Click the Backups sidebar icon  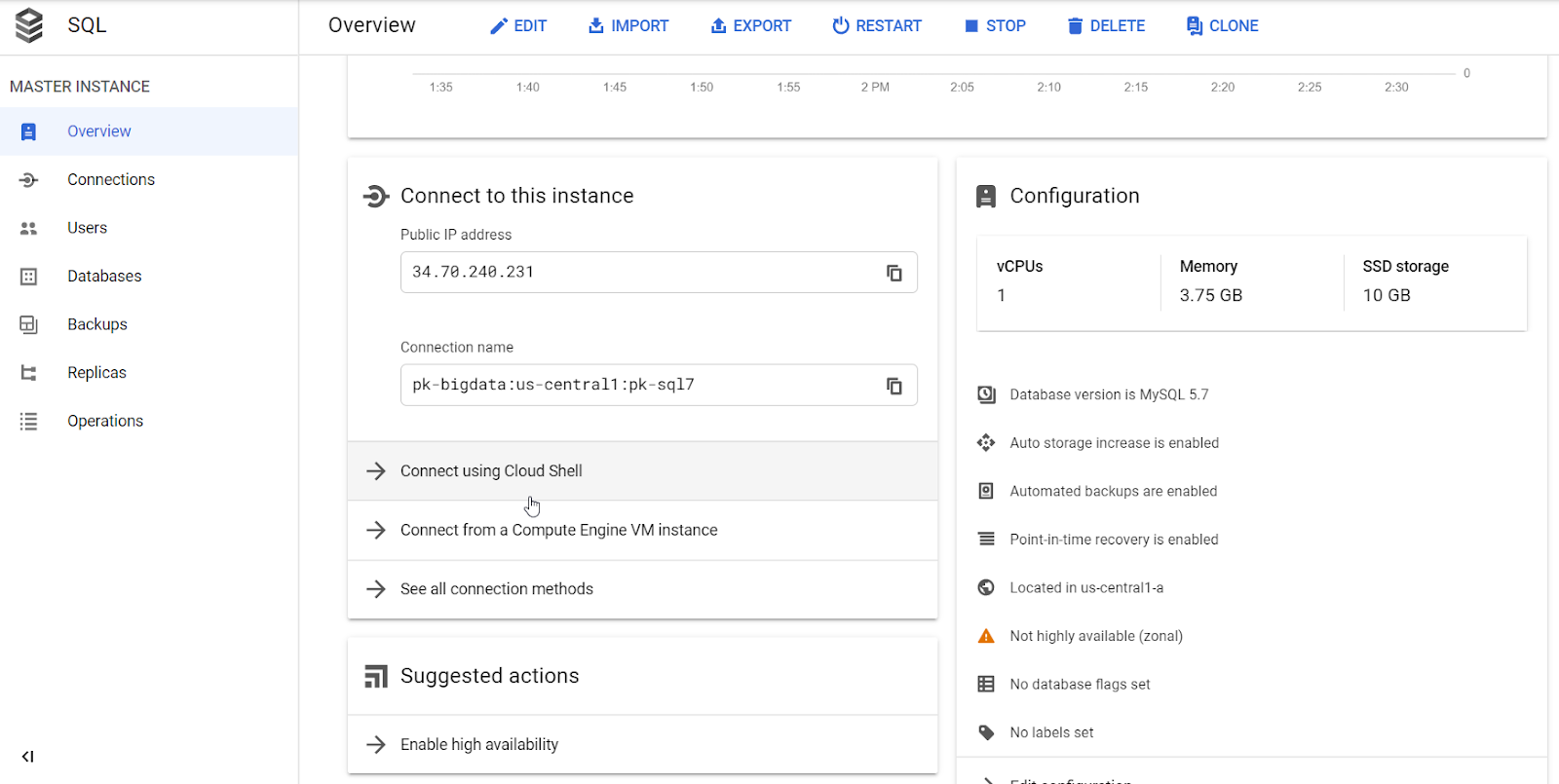pyautogui.click(x=28, y=324)
